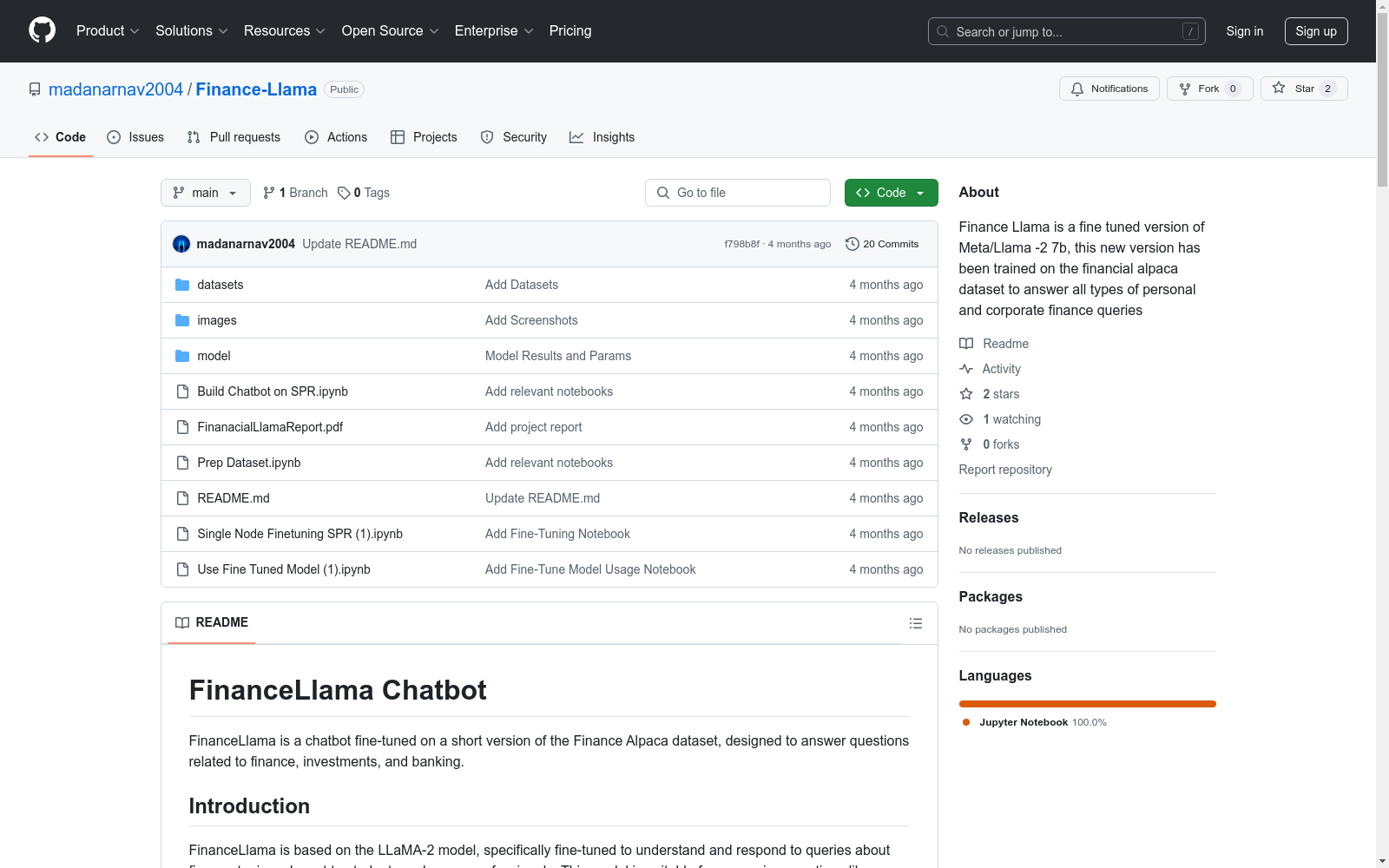Expand the Enterprise menu
Viewport: 1389px width, 868px height.
[495, 31]
